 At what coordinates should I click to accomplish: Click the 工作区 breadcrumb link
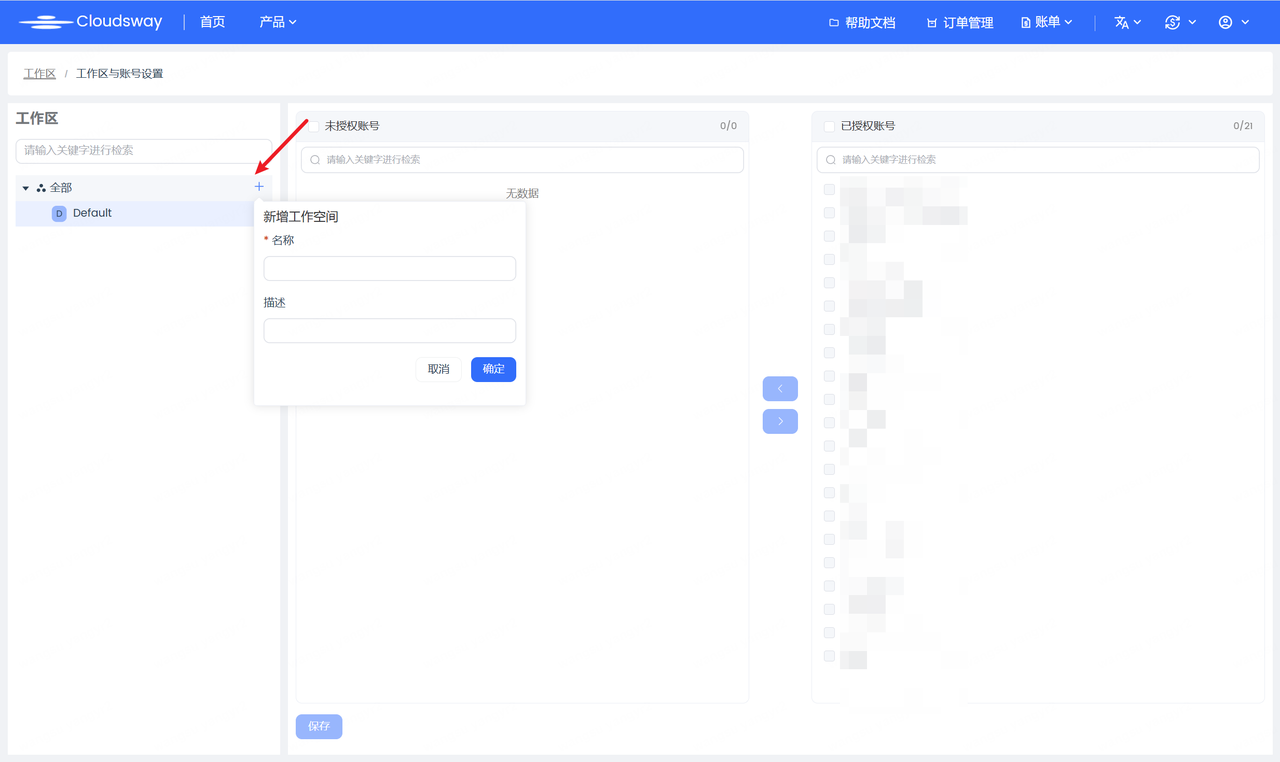[x=40, y=74]
